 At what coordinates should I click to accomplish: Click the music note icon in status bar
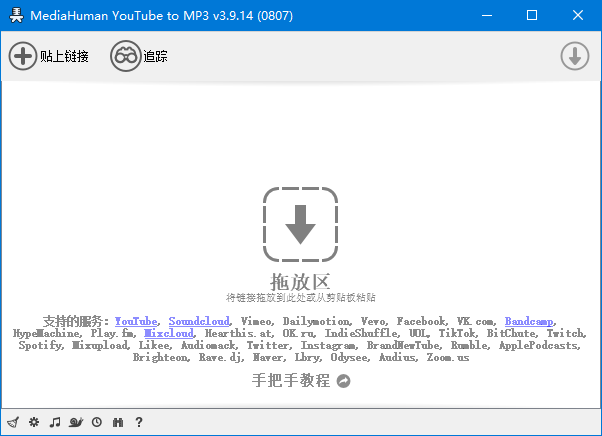coord(55,422)
